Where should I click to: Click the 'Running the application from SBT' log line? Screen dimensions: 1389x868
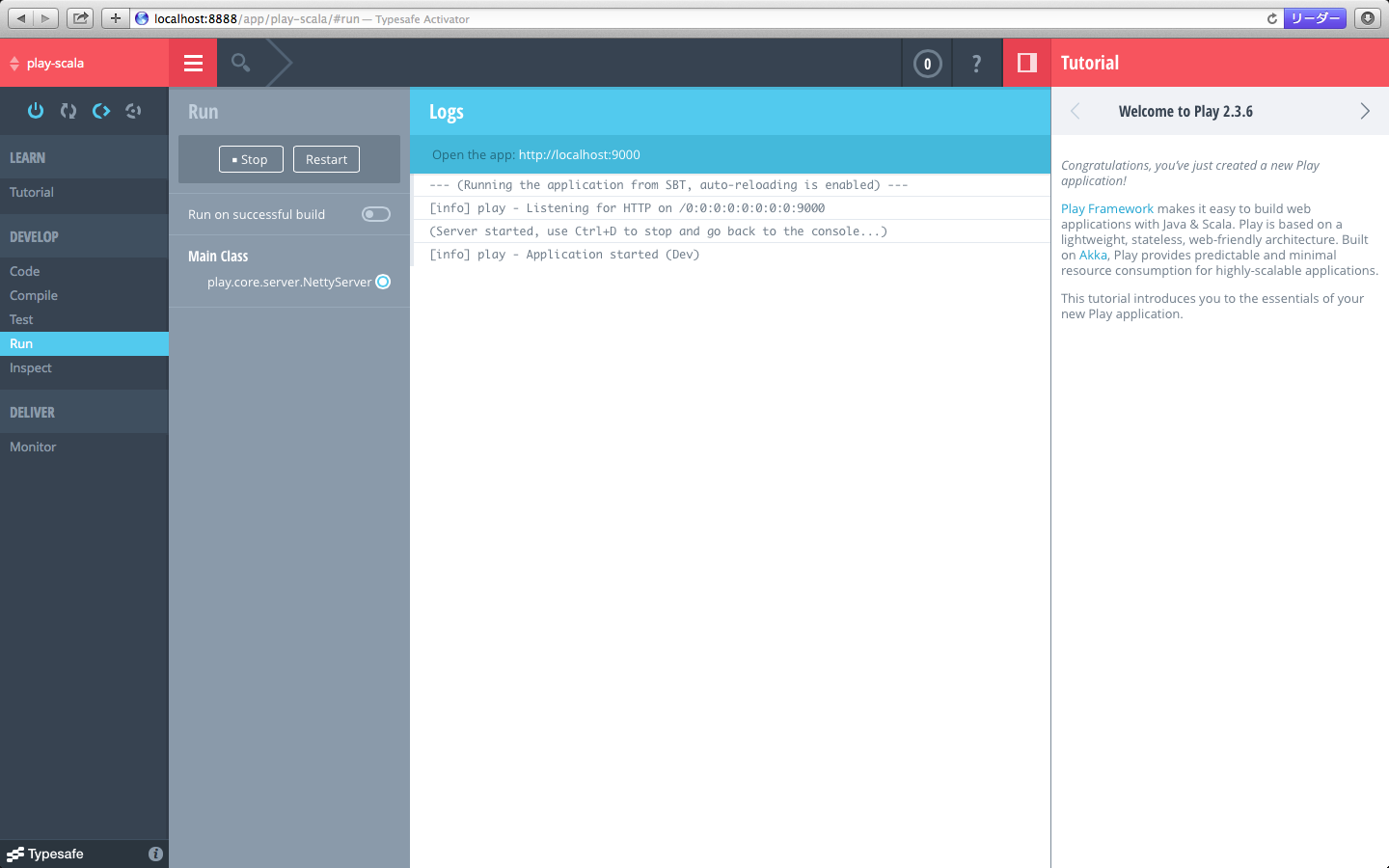coord(668,185)
